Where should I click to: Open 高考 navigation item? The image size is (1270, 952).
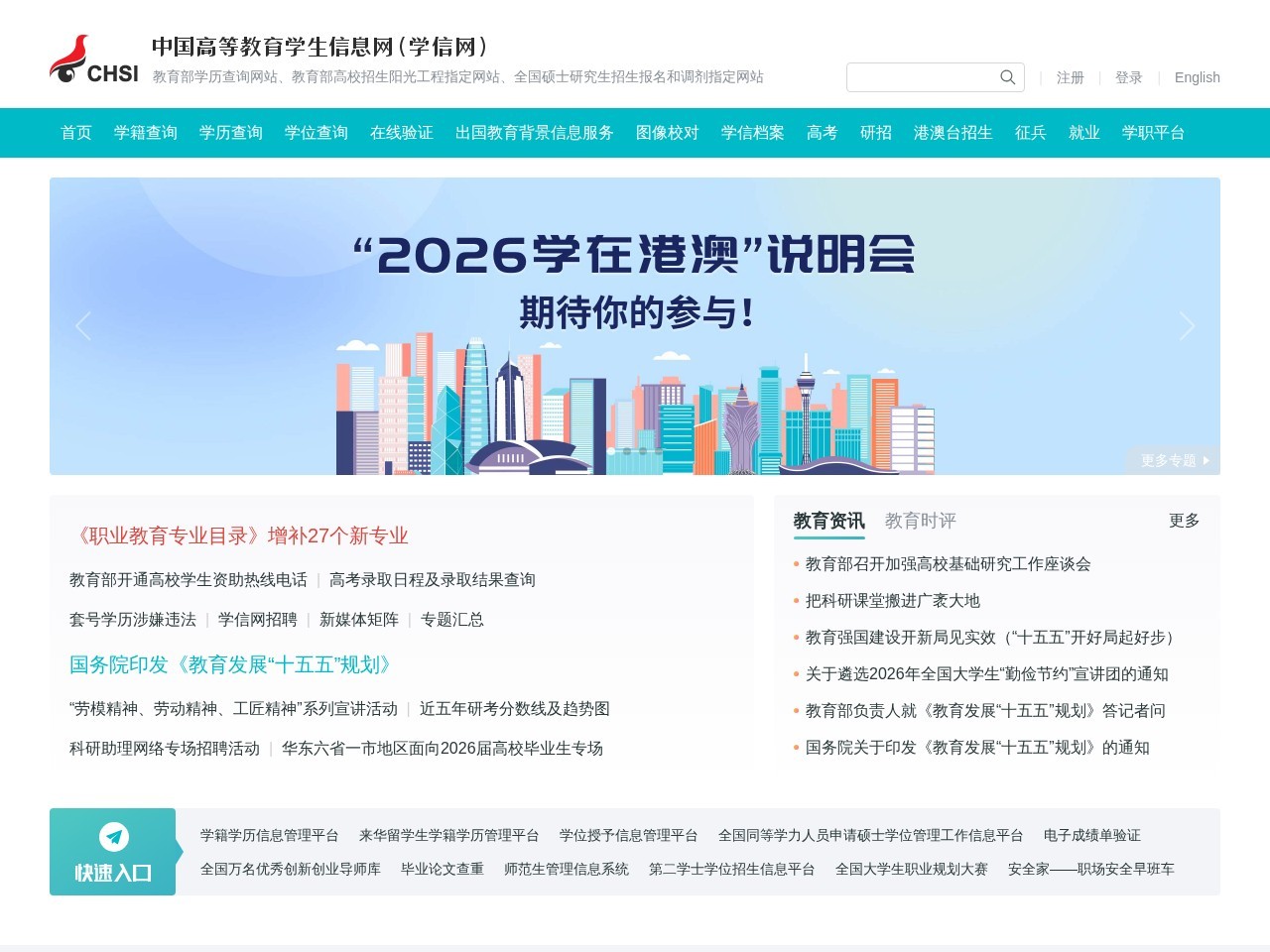(x=823, y=133)
